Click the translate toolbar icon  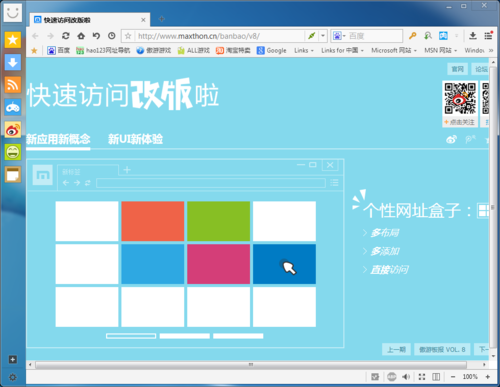[x=443, y=36]
